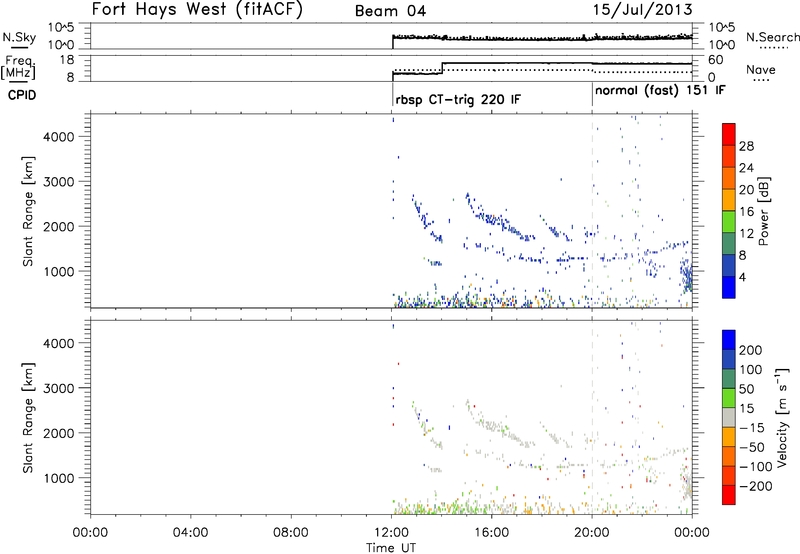
Task: Click the 'Slant Range [km]' label of the power panel
Action: (28, 211)
